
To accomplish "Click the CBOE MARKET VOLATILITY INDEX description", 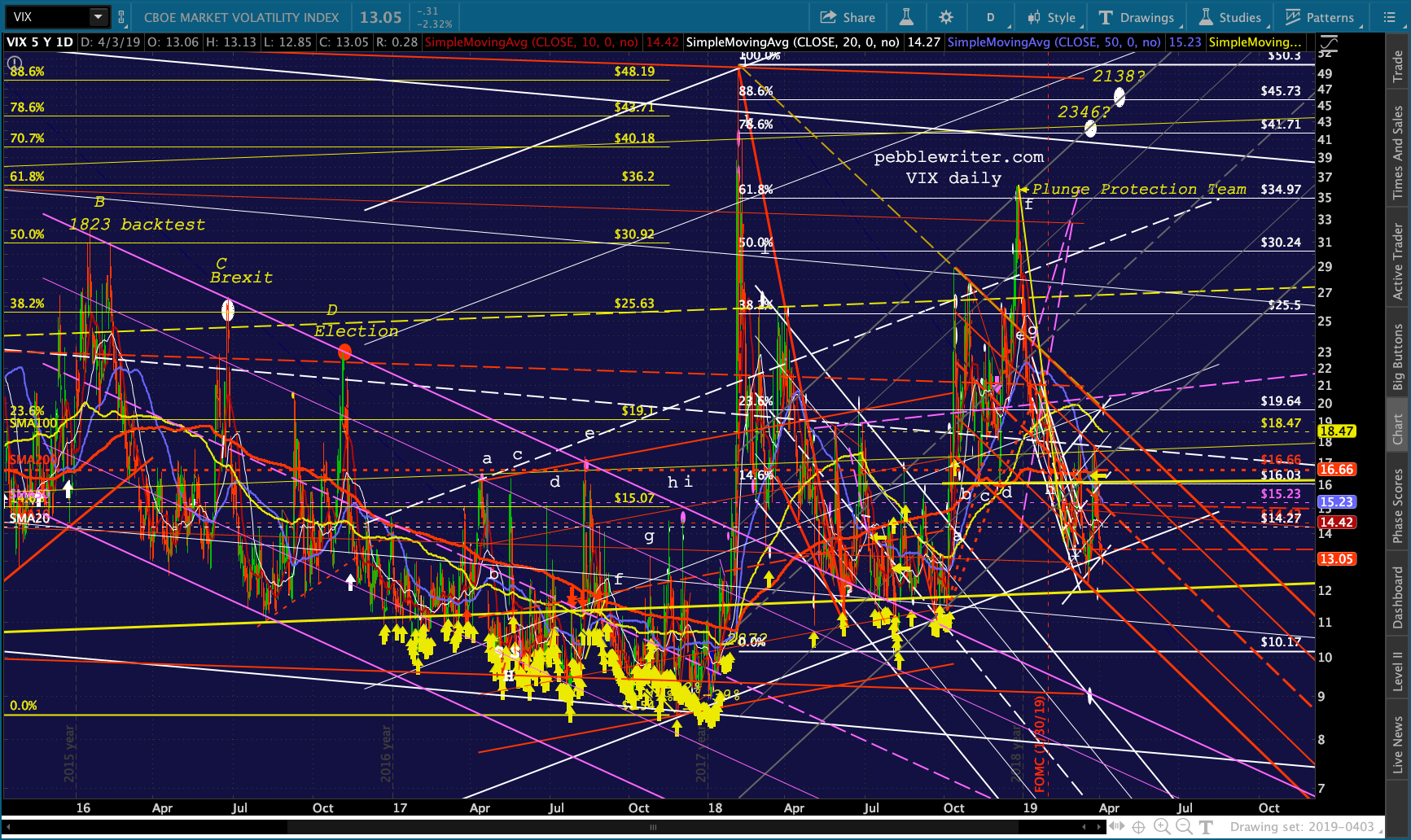I will 242,17.
